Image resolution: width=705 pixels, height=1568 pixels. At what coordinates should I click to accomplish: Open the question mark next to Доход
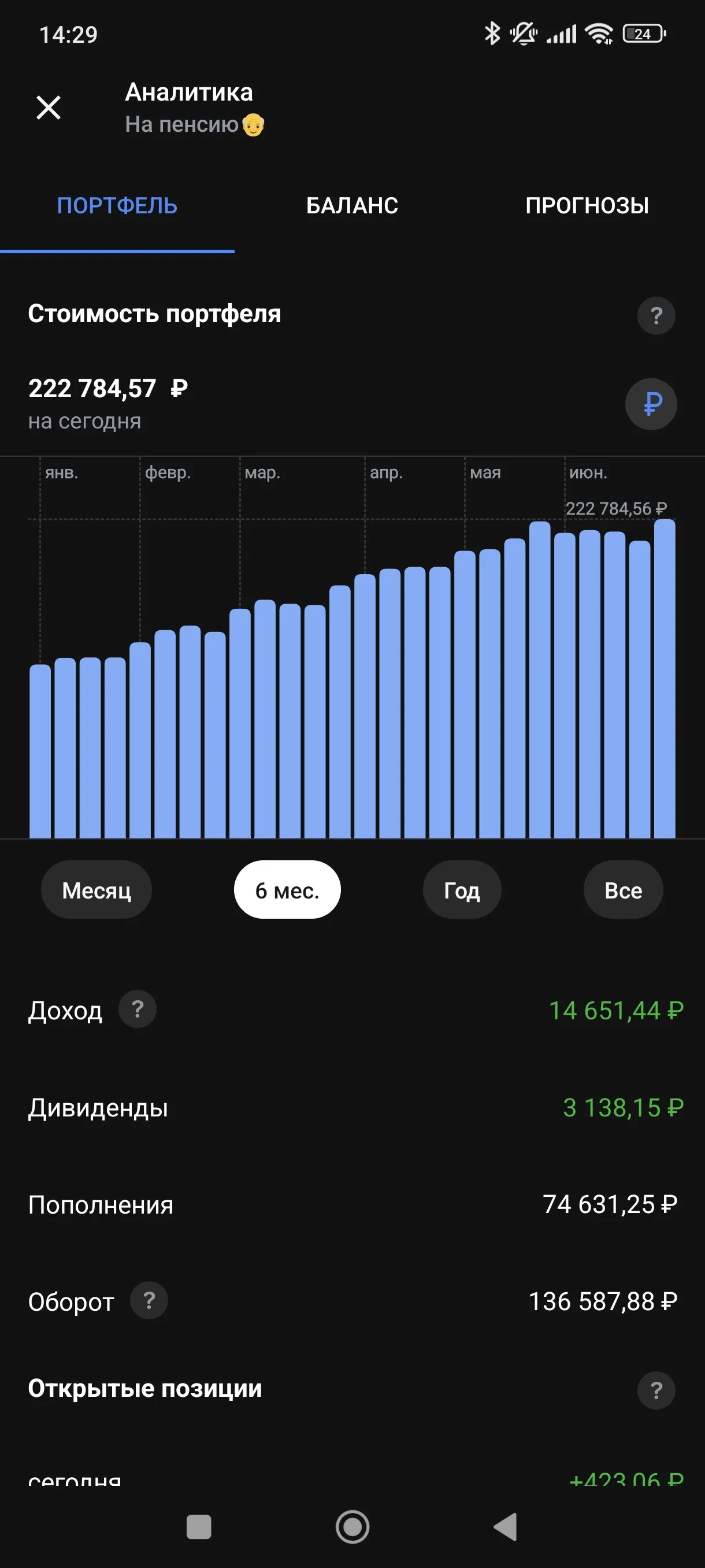tap(138, 1009)
